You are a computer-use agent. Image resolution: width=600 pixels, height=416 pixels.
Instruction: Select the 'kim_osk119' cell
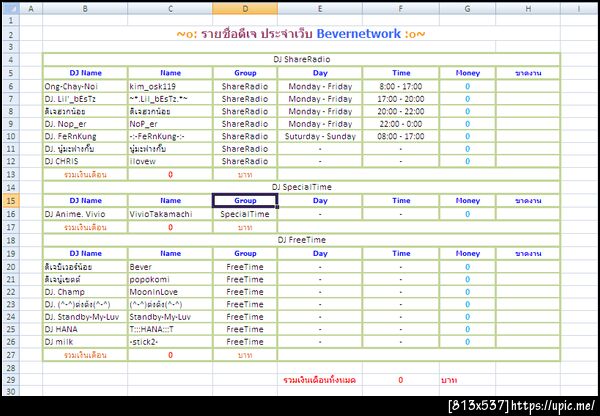pos(170,86)
